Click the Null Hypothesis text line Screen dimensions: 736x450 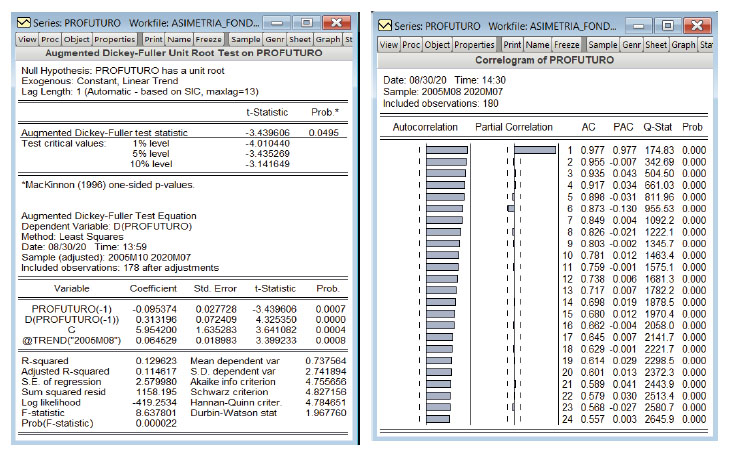point(123,70)
